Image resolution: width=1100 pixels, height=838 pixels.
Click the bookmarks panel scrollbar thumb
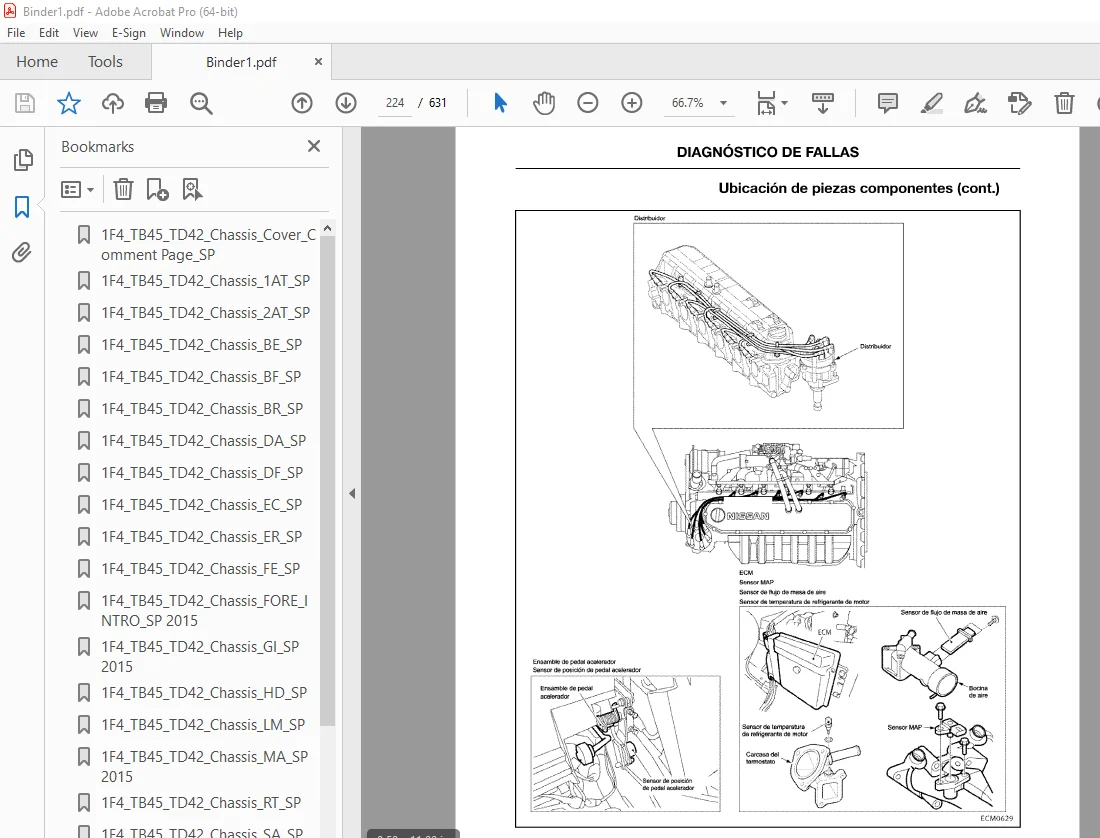(x=327, y=480)
